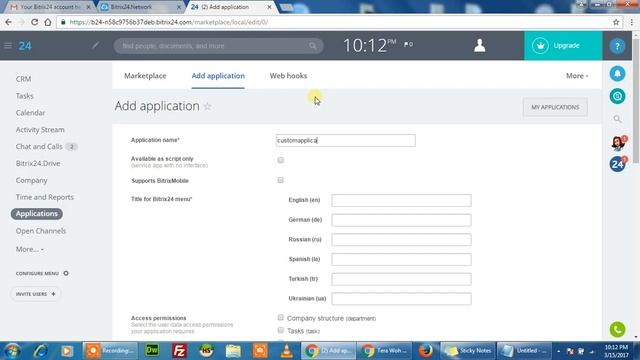The height and width of the screenshot is (360, 640).
Task: Expand the More dropdown in the top tabs
Action: coord(577,76)
